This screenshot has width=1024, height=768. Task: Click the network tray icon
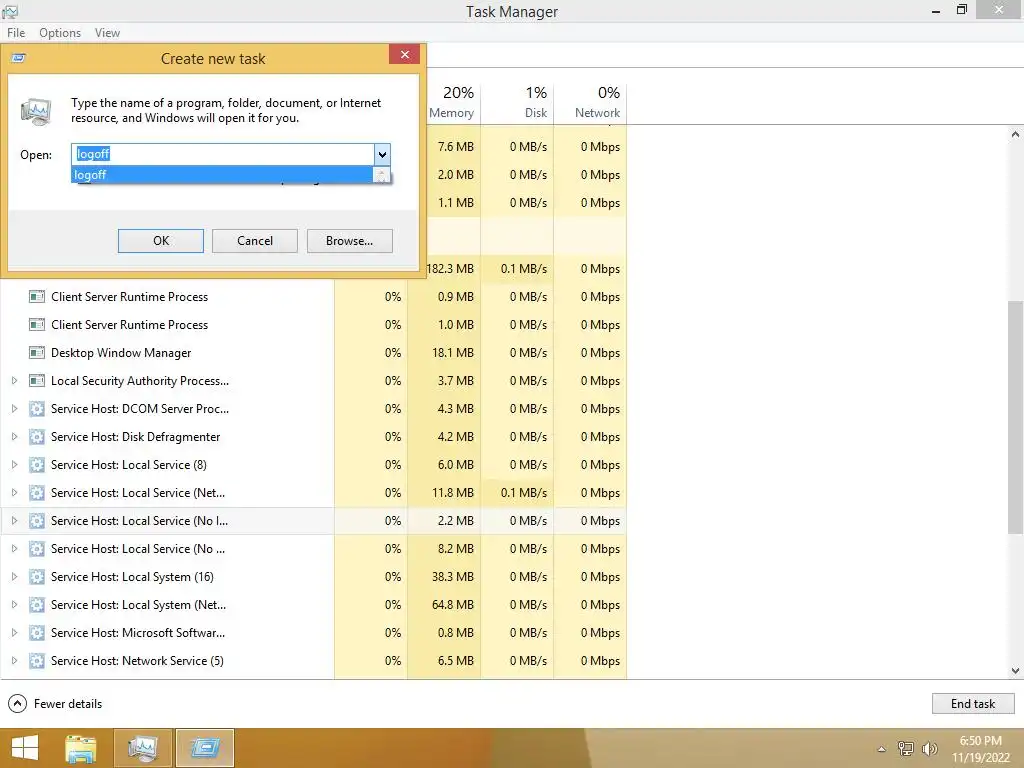(906, 748)
